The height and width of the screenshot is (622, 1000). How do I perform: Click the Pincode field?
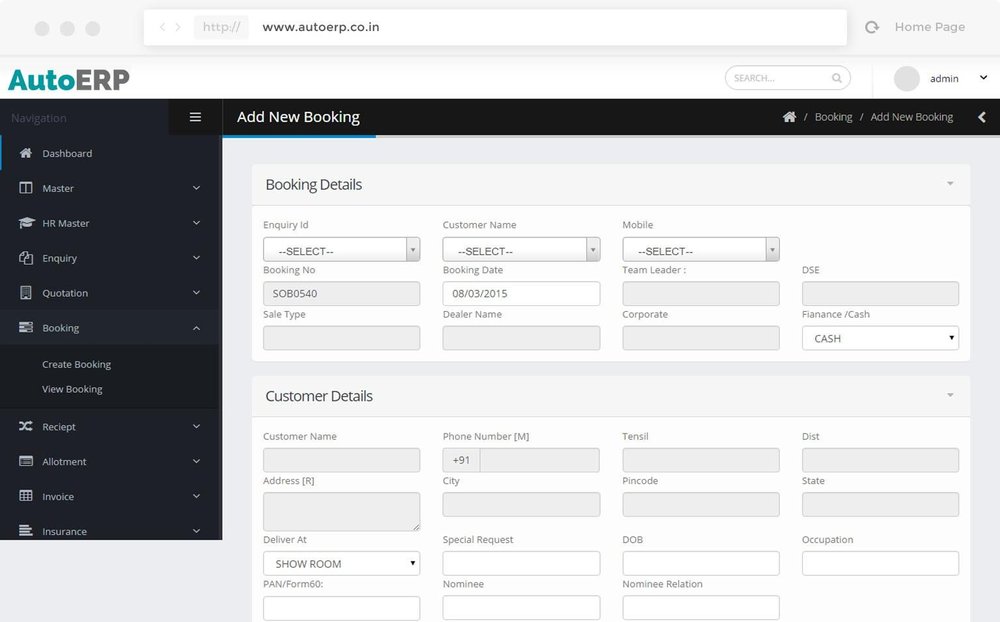click(x=701, y=505)
